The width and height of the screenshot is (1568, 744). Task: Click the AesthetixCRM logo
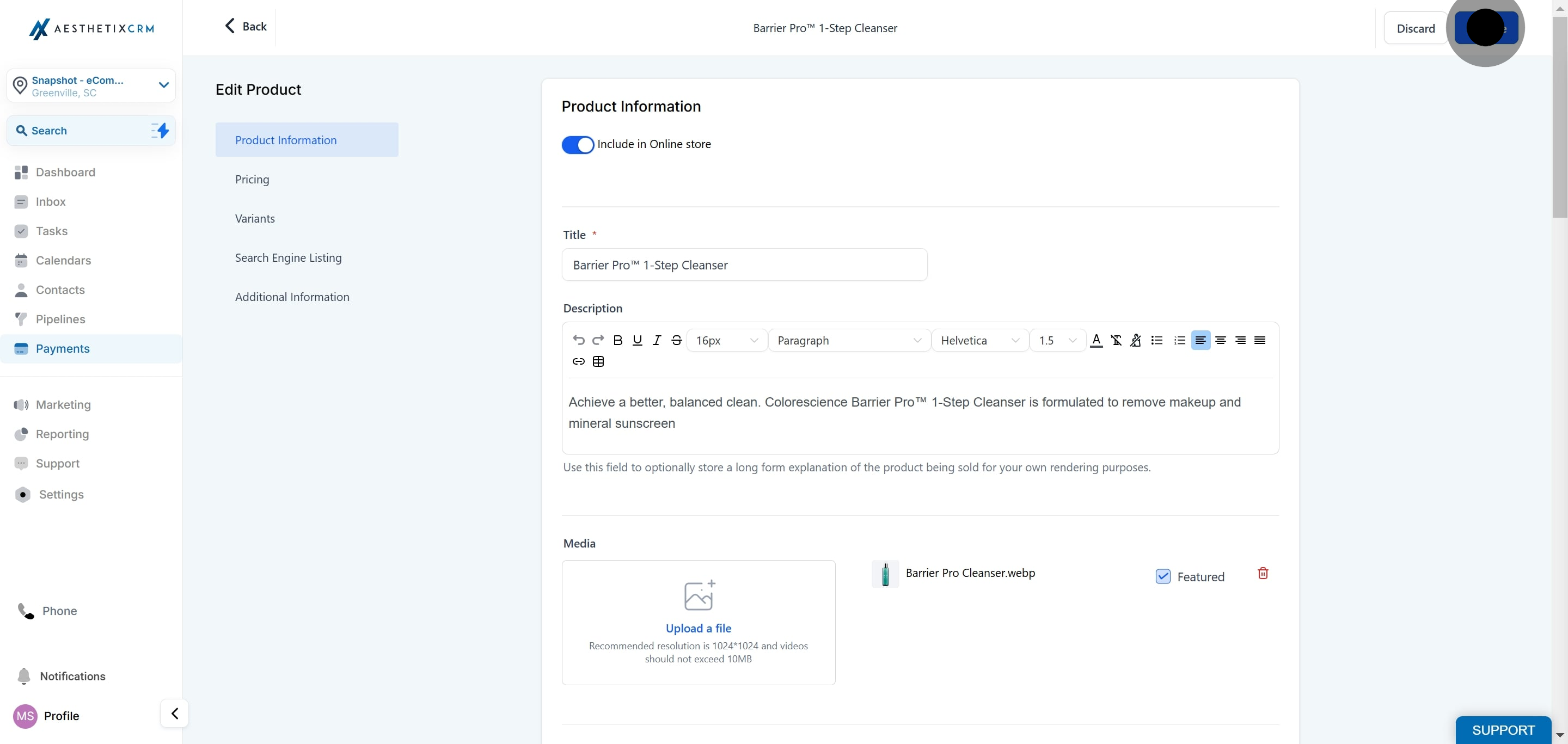point(91,29)
